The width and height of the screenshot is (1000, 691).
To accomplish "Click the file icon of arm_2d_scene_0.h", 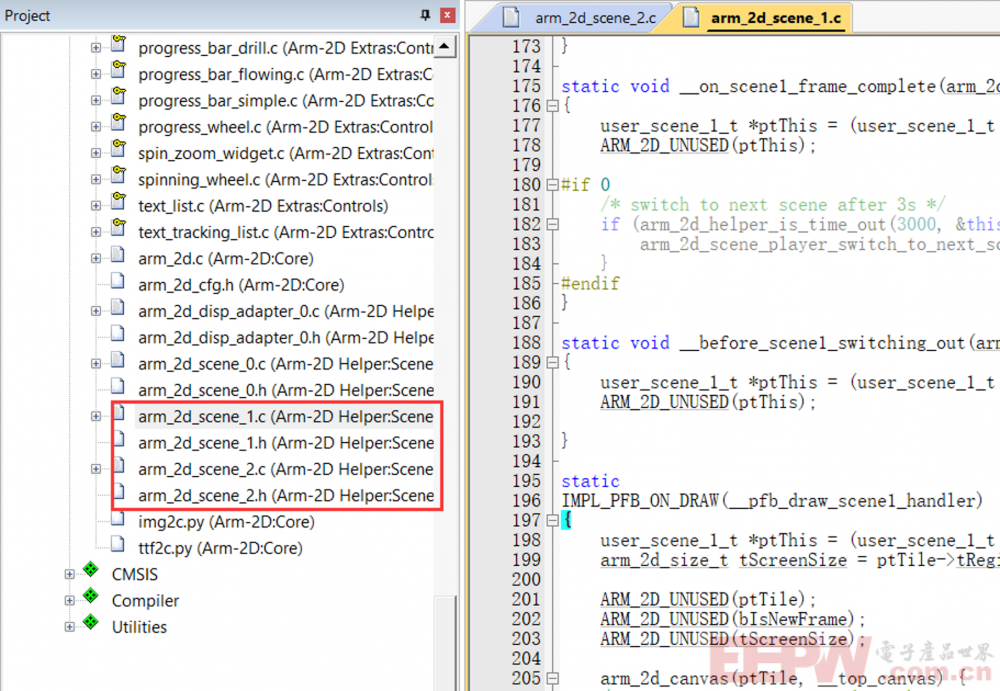I will click(x=118, y=387).
